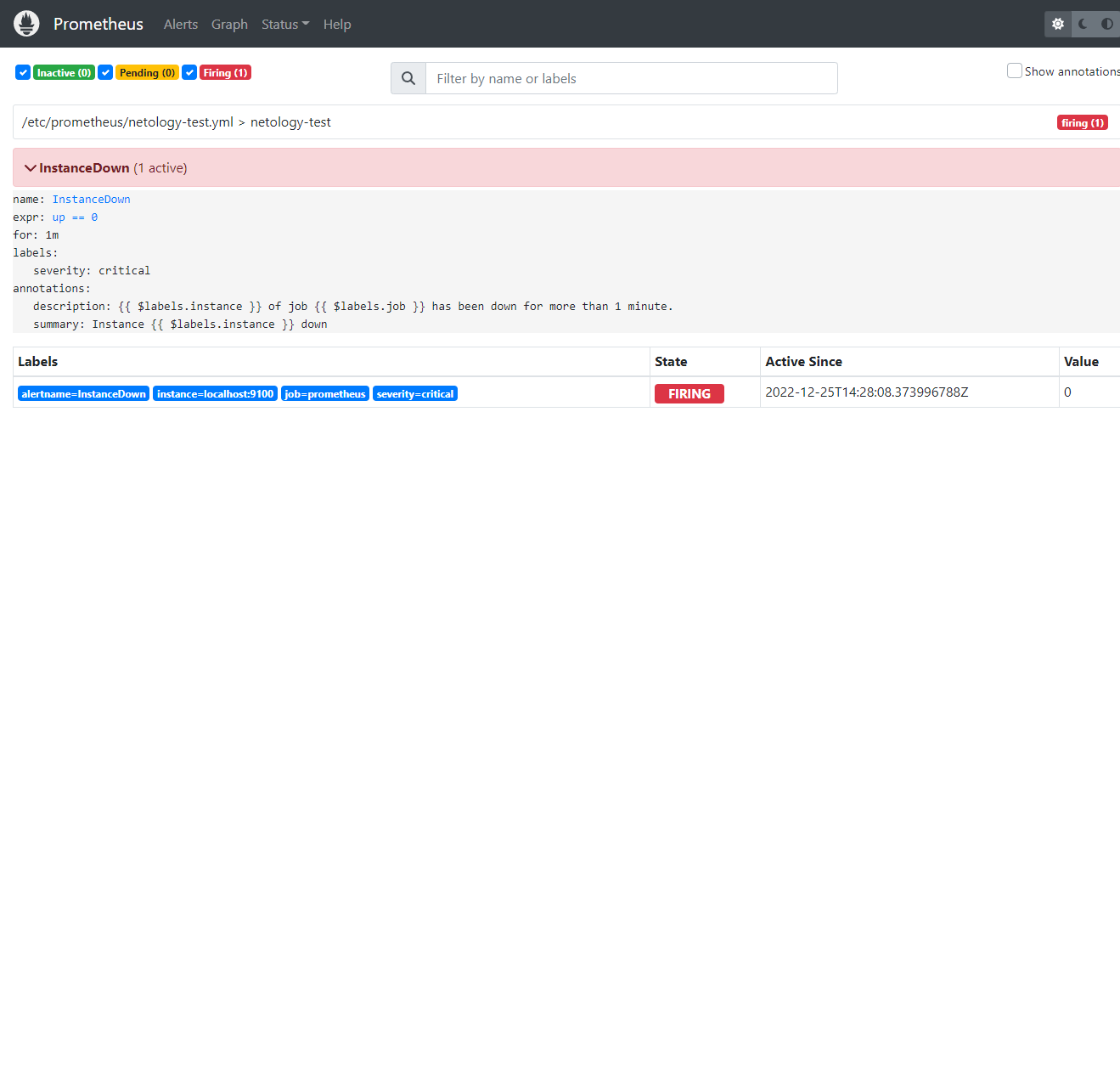The height and width of the screenshot is (1072, 1120).
Task: Click the 'severity: critical' rule label line
Action: click(92, 271)
